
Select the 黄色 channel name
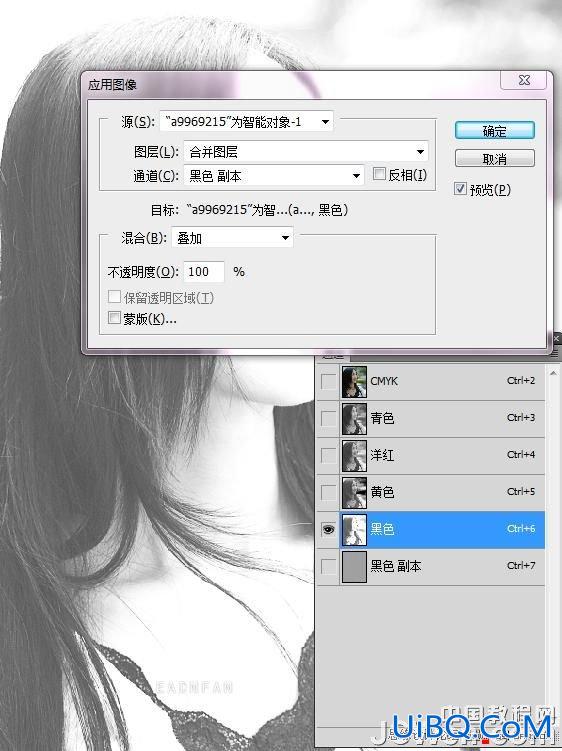[382, 492]
